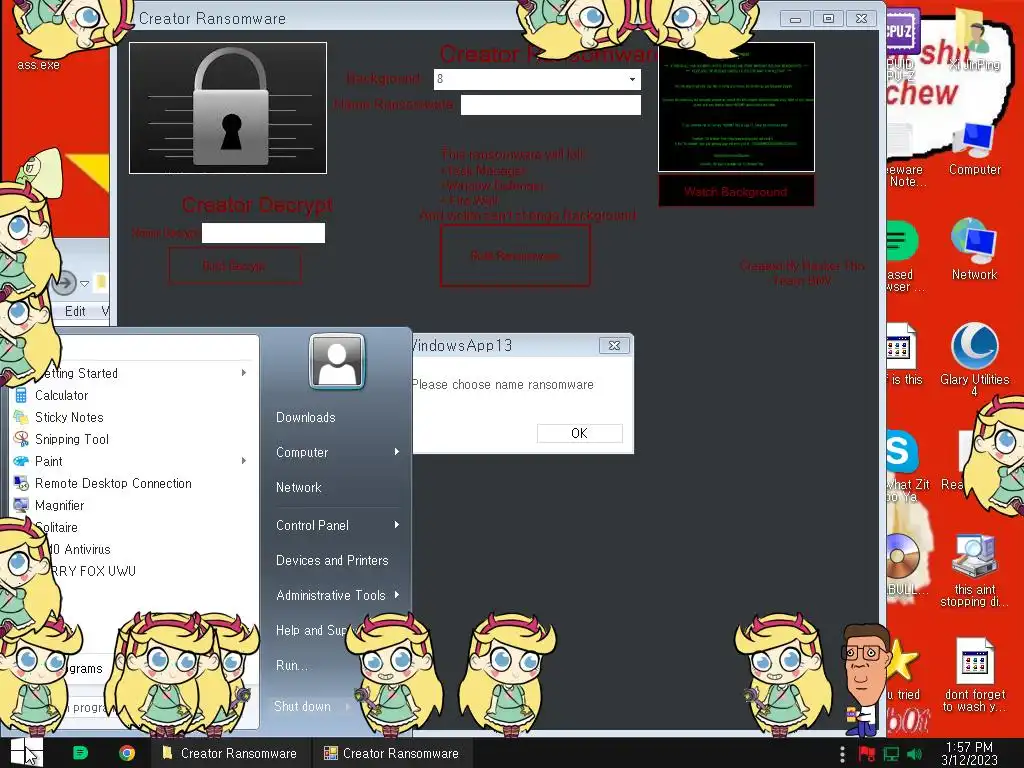Choose Run... from the start menu
The height and width of the screenshot is (768, 1024).
pyautogui.click(x=291, y=665)
